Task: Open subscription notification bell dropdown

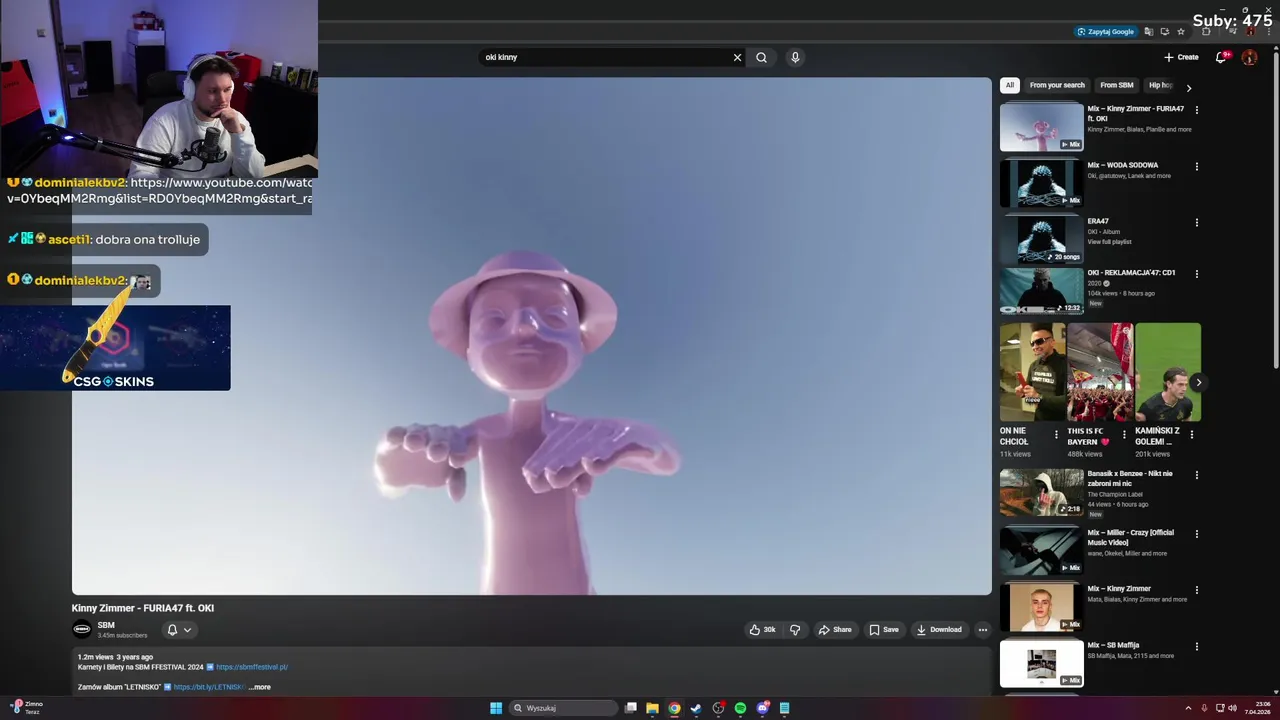Action: tap(179, 630)
